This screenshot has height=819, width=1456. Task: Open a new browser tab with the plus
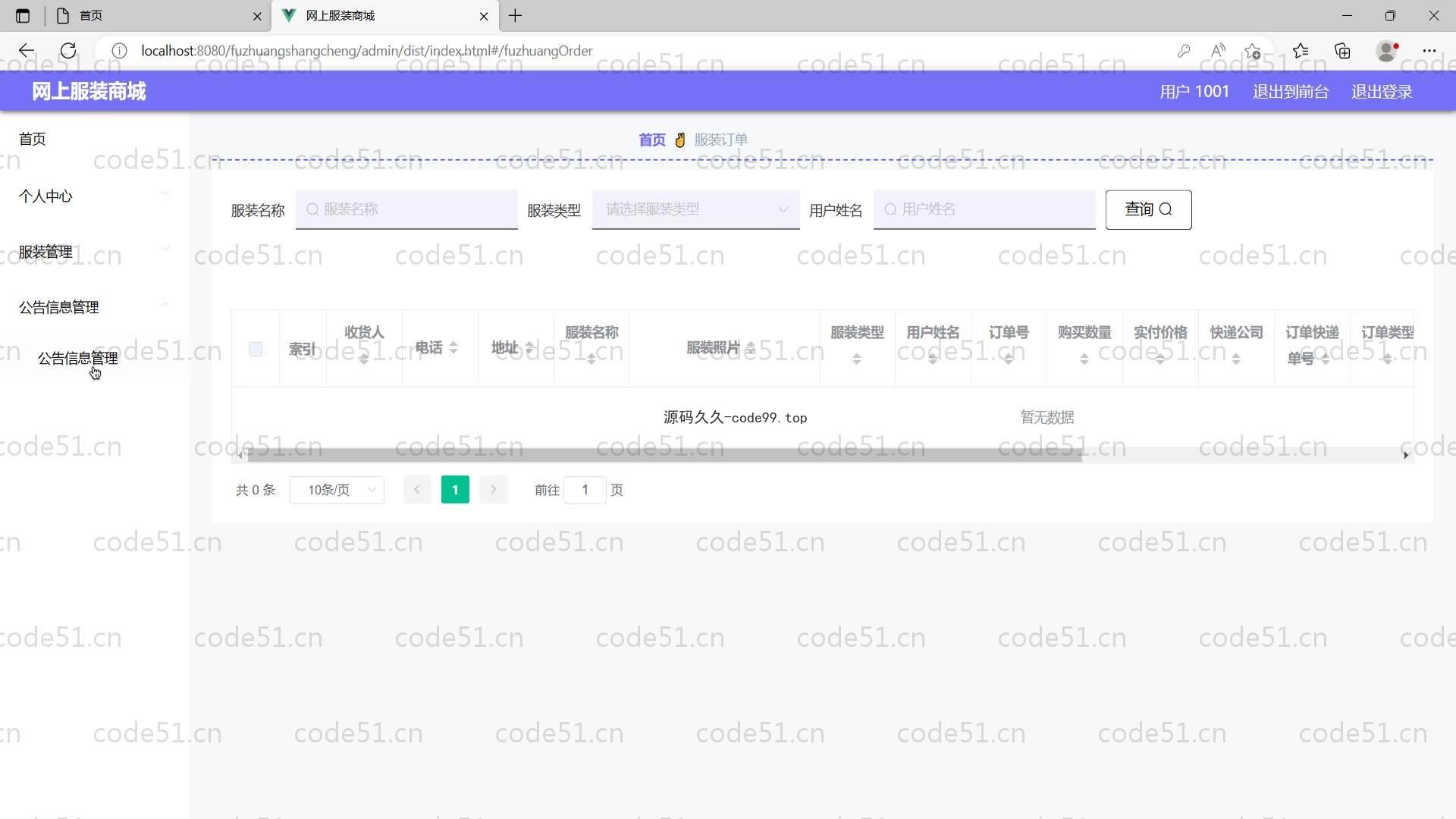pos(516,15)
